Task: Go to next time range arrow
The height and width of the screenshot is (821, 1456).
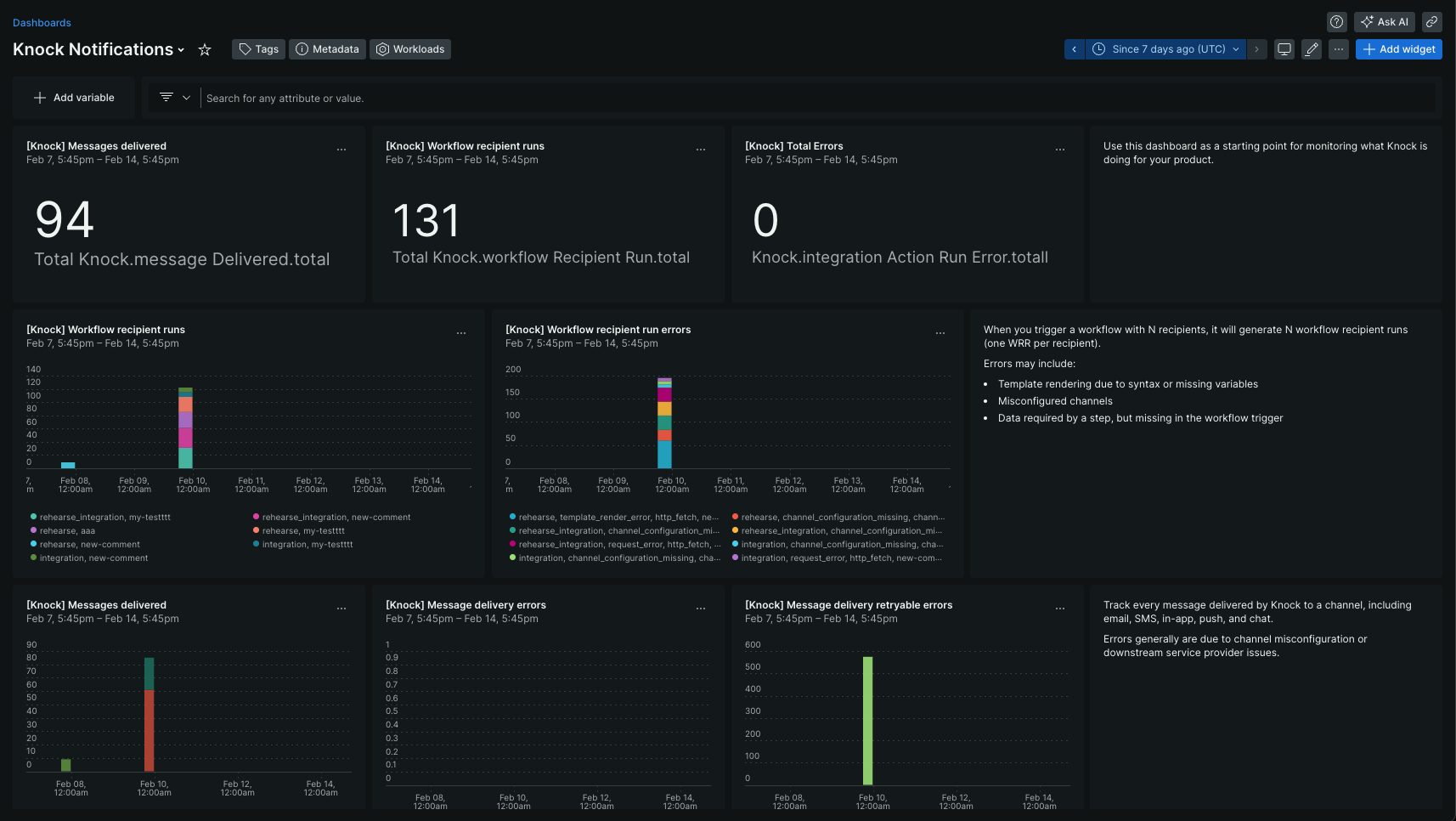Action: [x=1257, y=49]
